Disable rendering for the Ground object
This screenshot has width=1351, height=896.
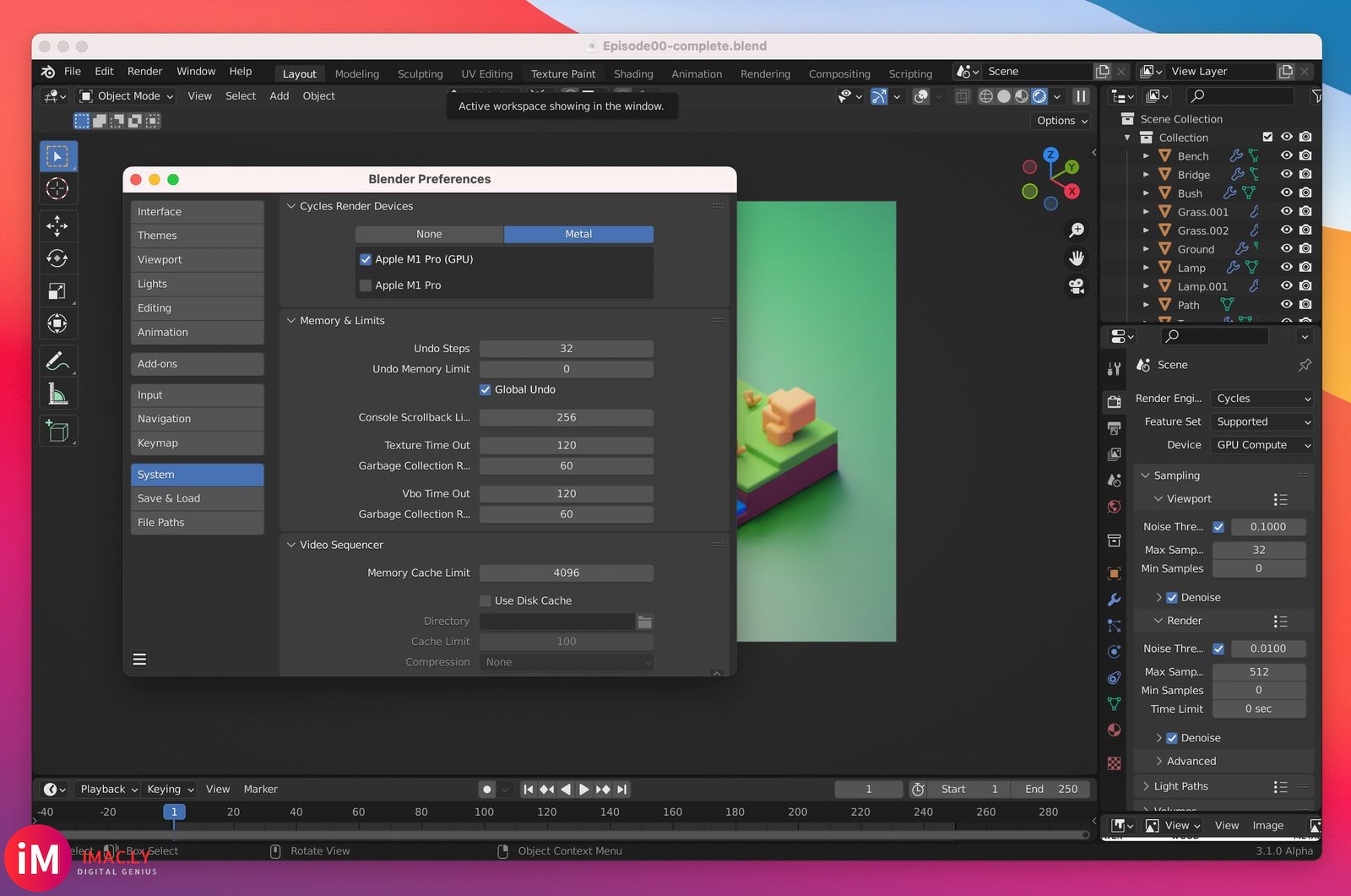click(1305, 248)
